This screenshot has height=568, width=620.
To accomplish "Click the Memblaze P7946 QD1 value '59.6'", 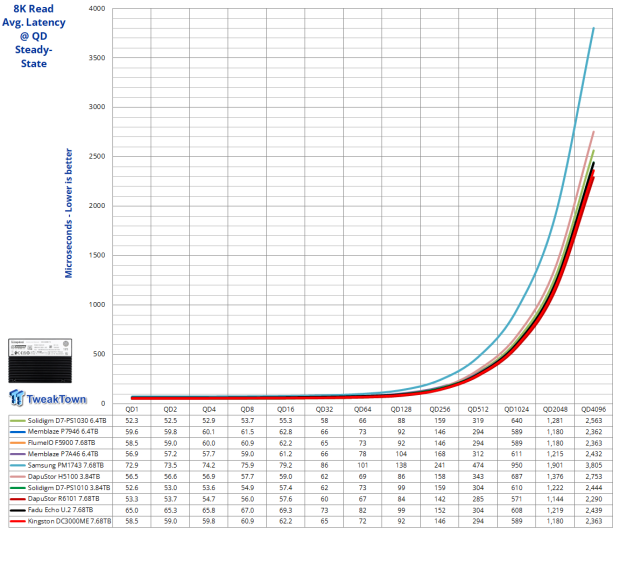I will [x=132, y=432].
